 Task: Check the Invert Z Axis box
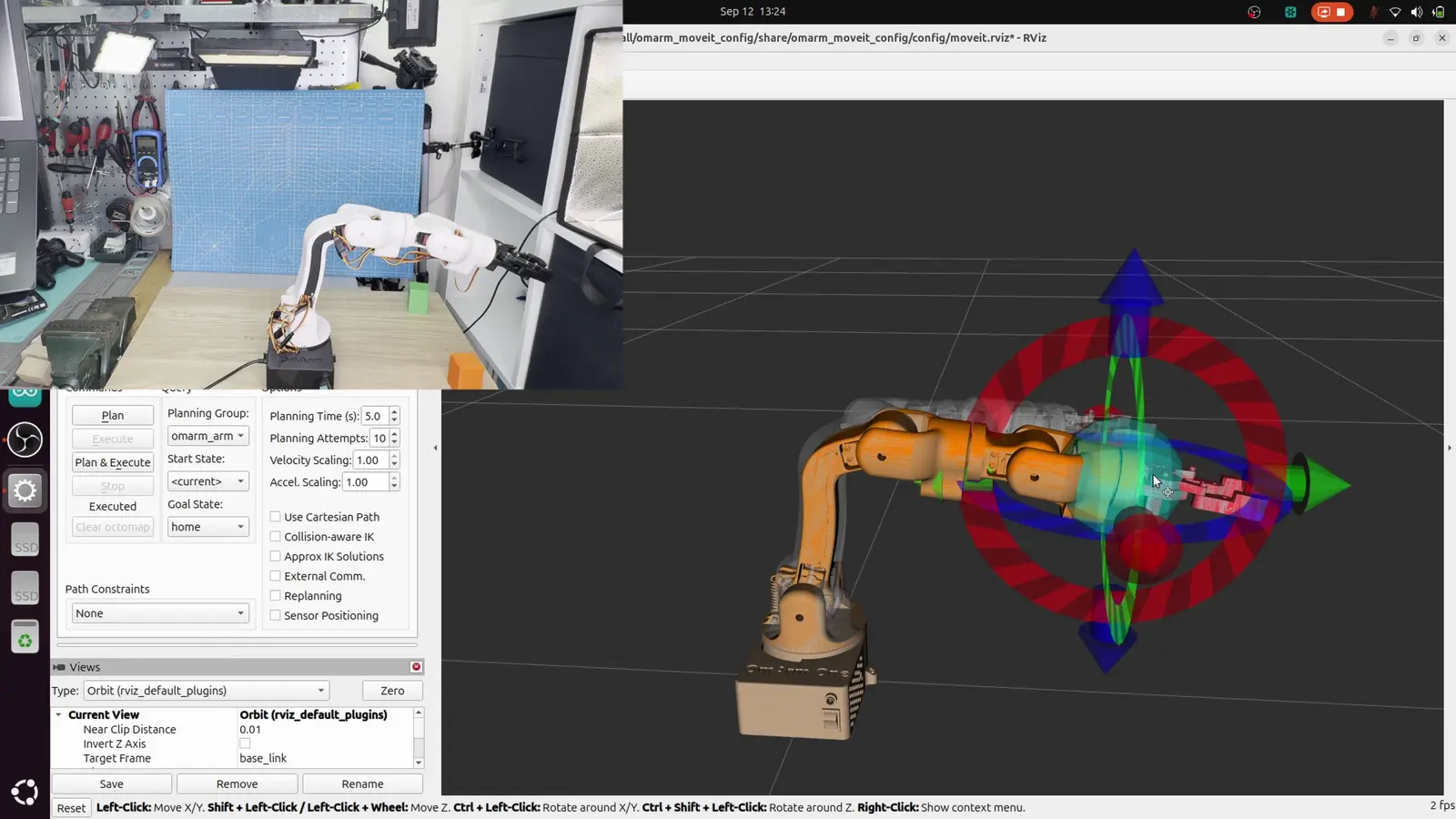[x=245, y=743]
